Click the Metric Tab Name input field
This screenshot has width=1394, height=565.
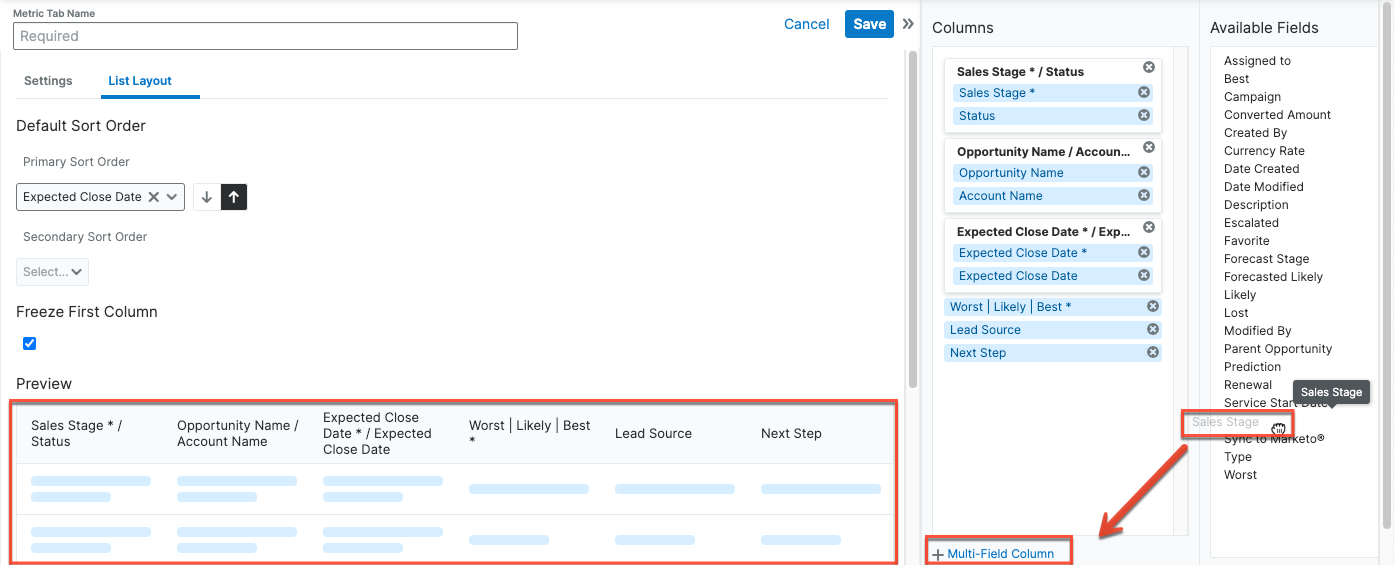[265, 36]
